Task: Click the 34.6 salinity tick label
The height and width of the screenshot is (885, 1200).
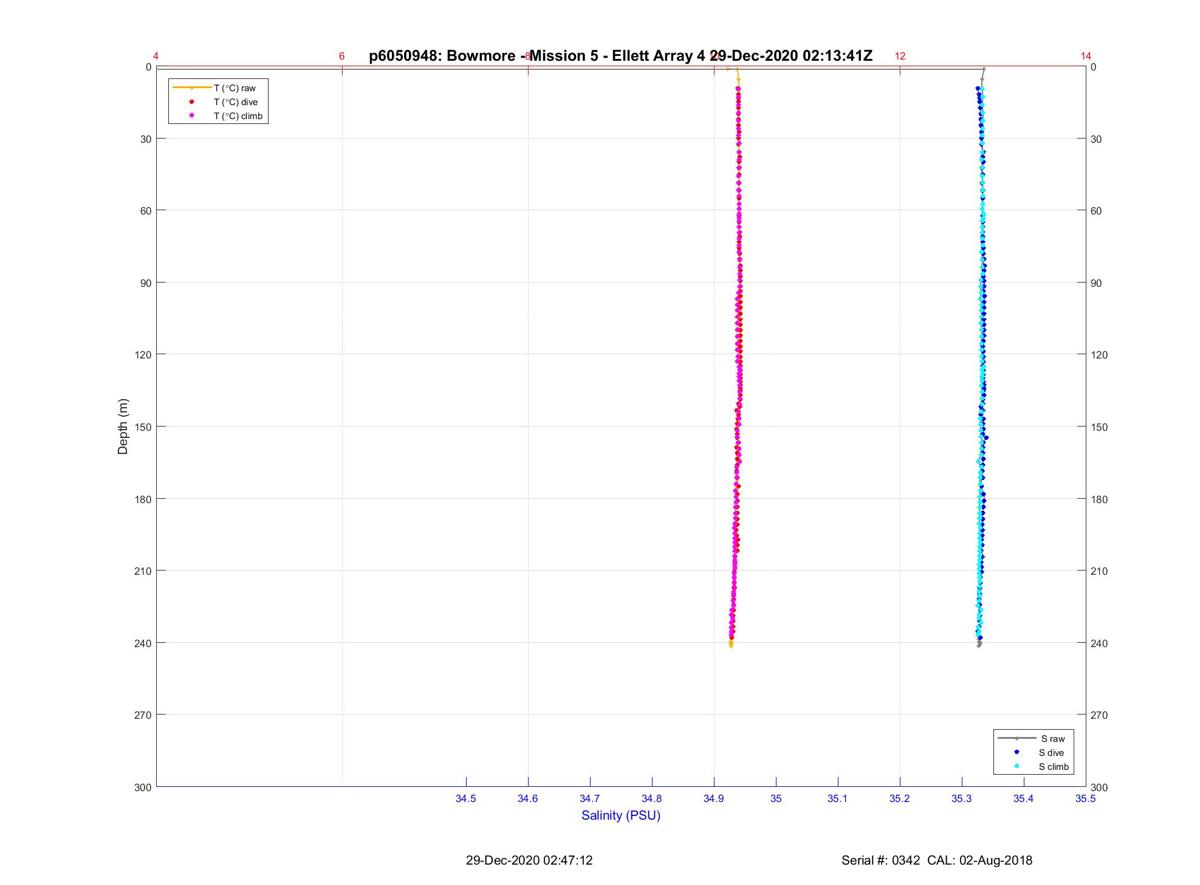Action: (x=528, y=799)
